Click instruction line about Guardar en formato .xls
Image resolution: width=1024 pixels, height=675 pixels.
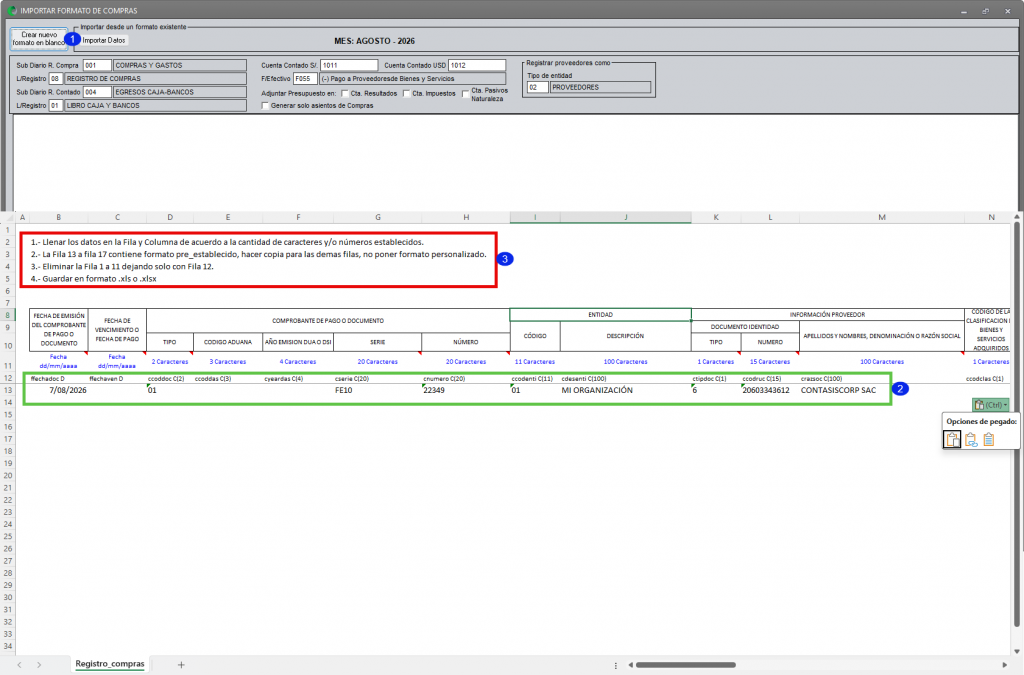point(93,279)
